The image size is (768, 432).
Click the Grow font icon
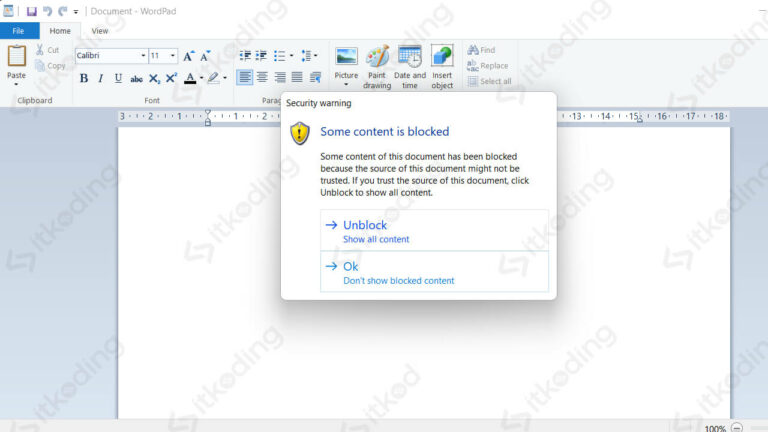point(189,56)
